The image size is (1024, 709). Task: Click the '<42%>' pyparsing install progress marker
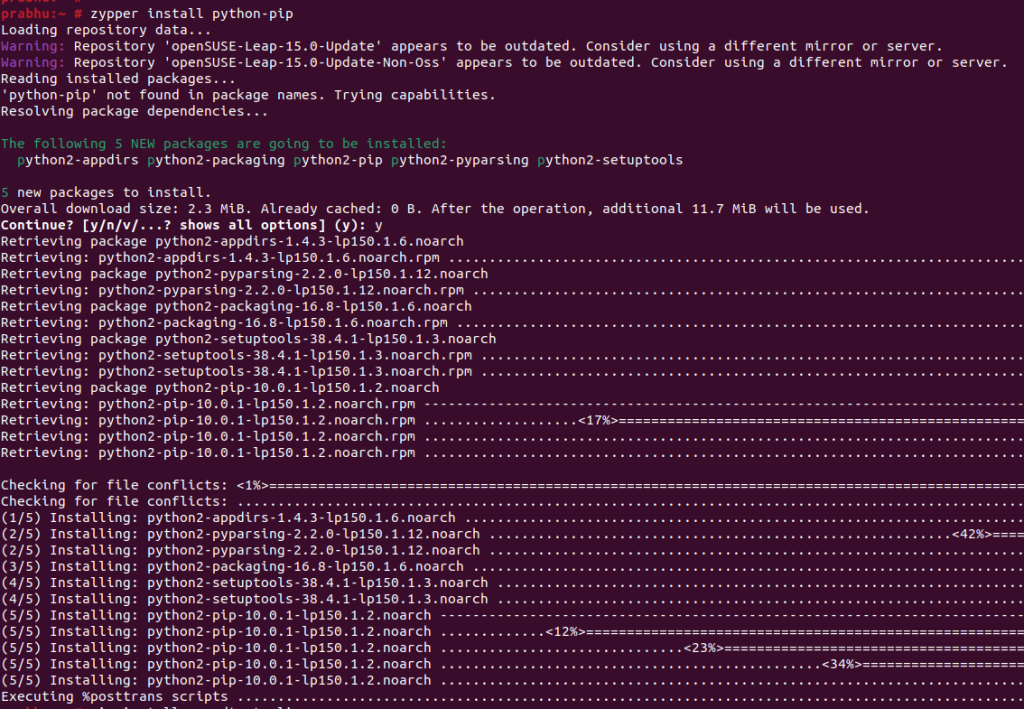(972, 534)
